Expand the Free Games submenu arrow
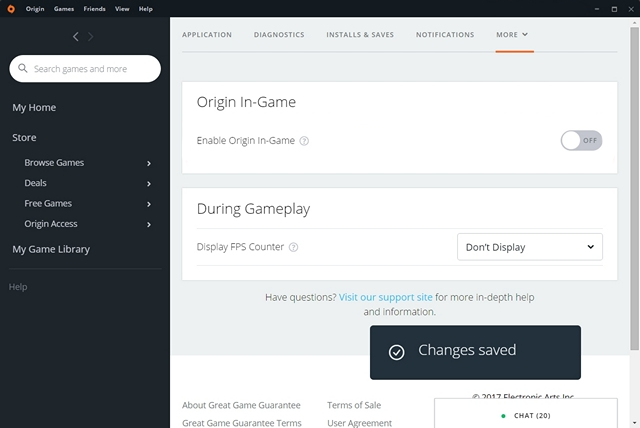The height and width of the screenshot is (428, 640). (x=149, y=204)
